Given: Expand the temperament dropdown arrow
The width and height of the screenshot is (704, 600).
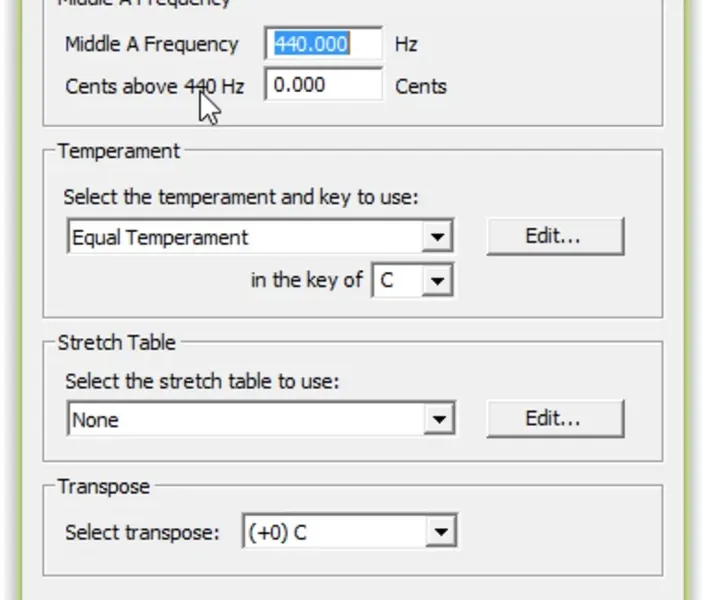Looking at the screenshot, I should pos(437,238).
